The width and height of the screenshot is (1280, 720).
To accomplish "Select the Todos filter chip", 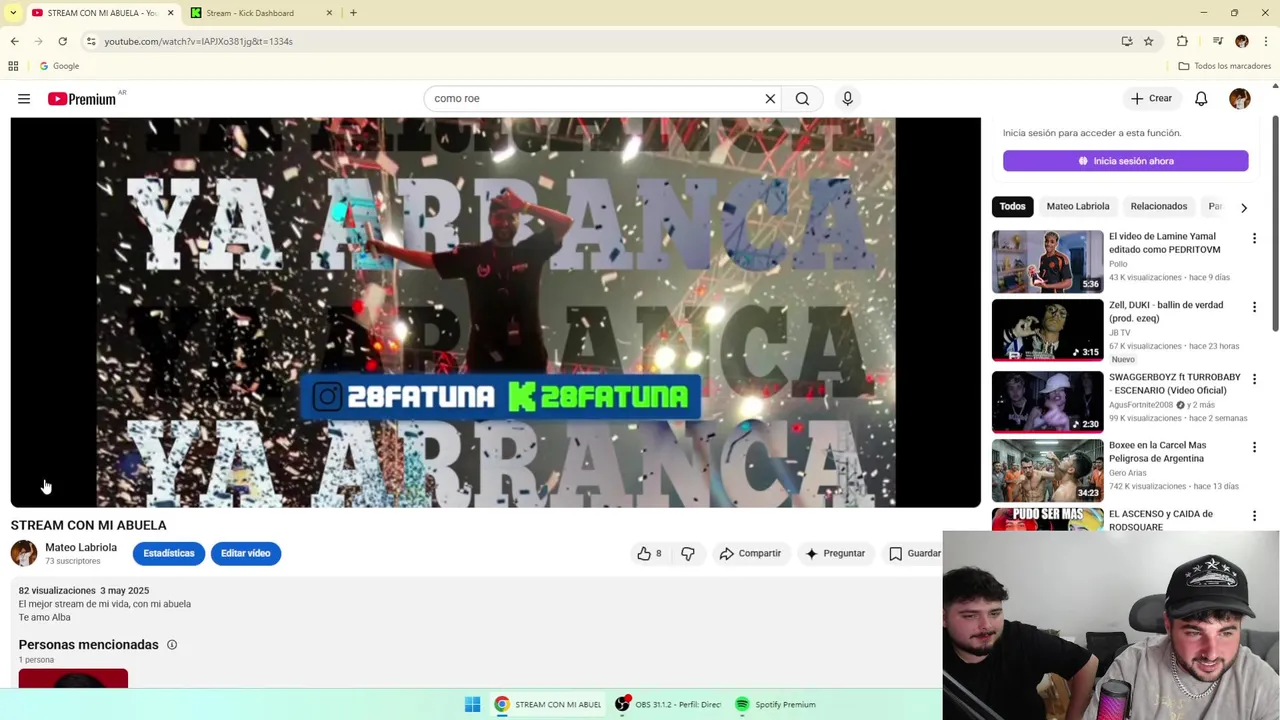I will [x=1012, y=206].
